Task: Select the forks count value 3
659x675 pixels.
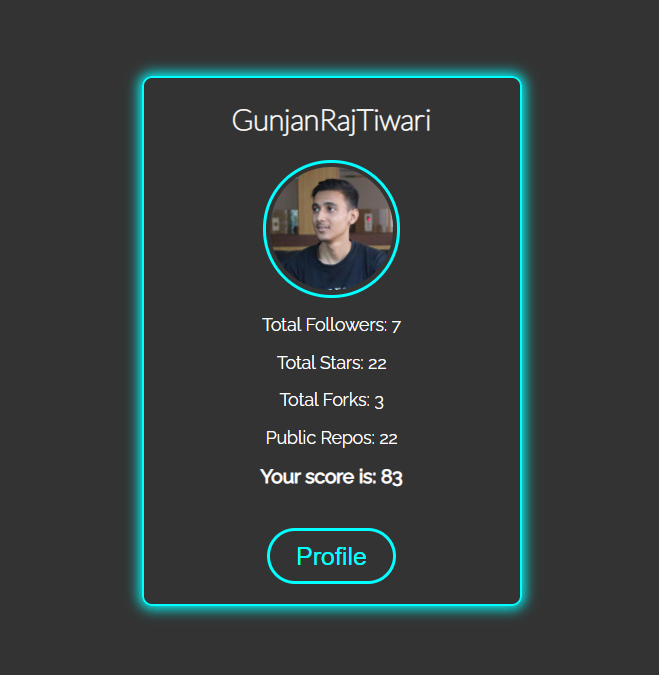Action: click(379, 402)
